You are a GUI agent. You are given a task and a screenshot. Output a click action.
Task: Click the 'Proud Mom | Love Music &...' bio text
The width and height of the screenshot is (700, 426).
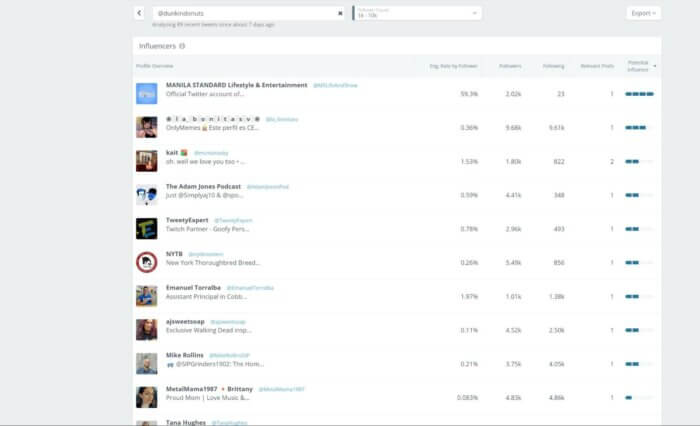pos(208,397)
